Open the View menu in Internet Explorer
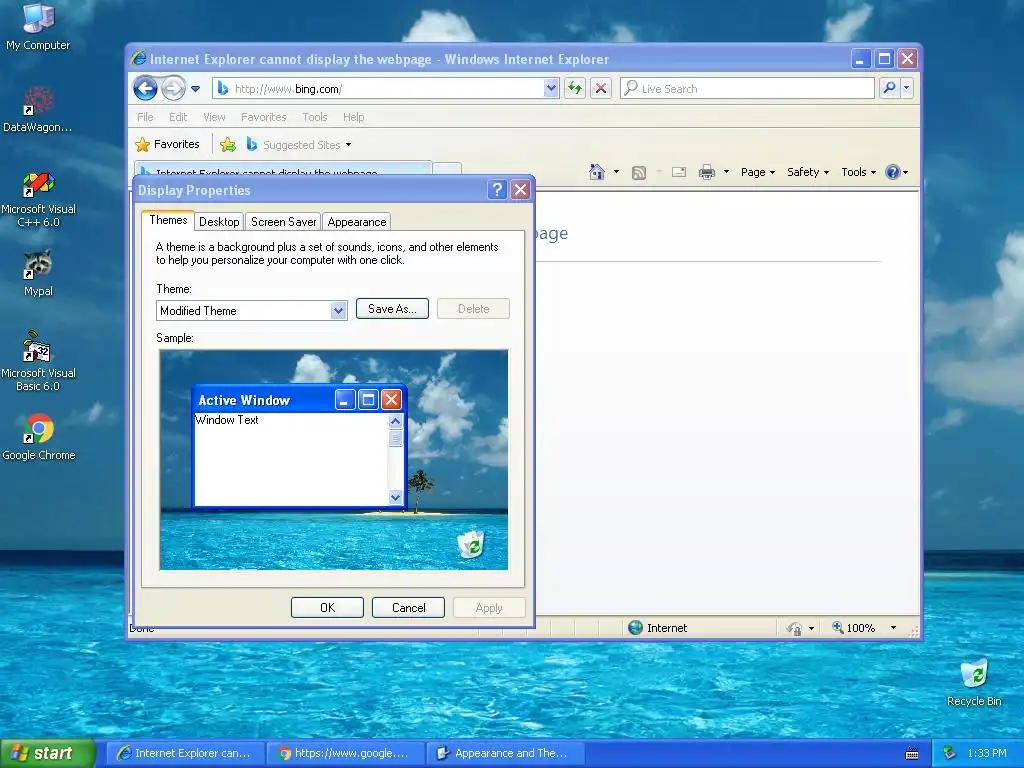Screen dimensions: 1024x768 point(214,117)
